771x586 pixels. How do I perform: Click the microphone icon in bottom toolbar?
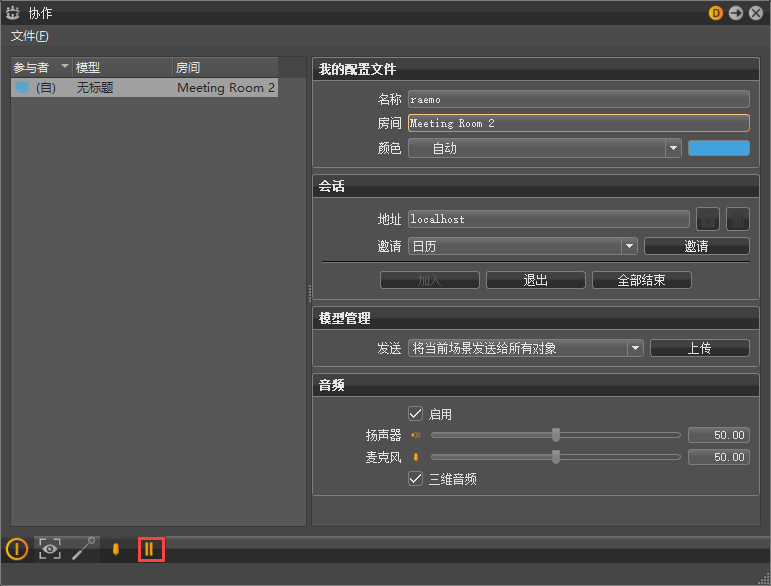(116, 549)
